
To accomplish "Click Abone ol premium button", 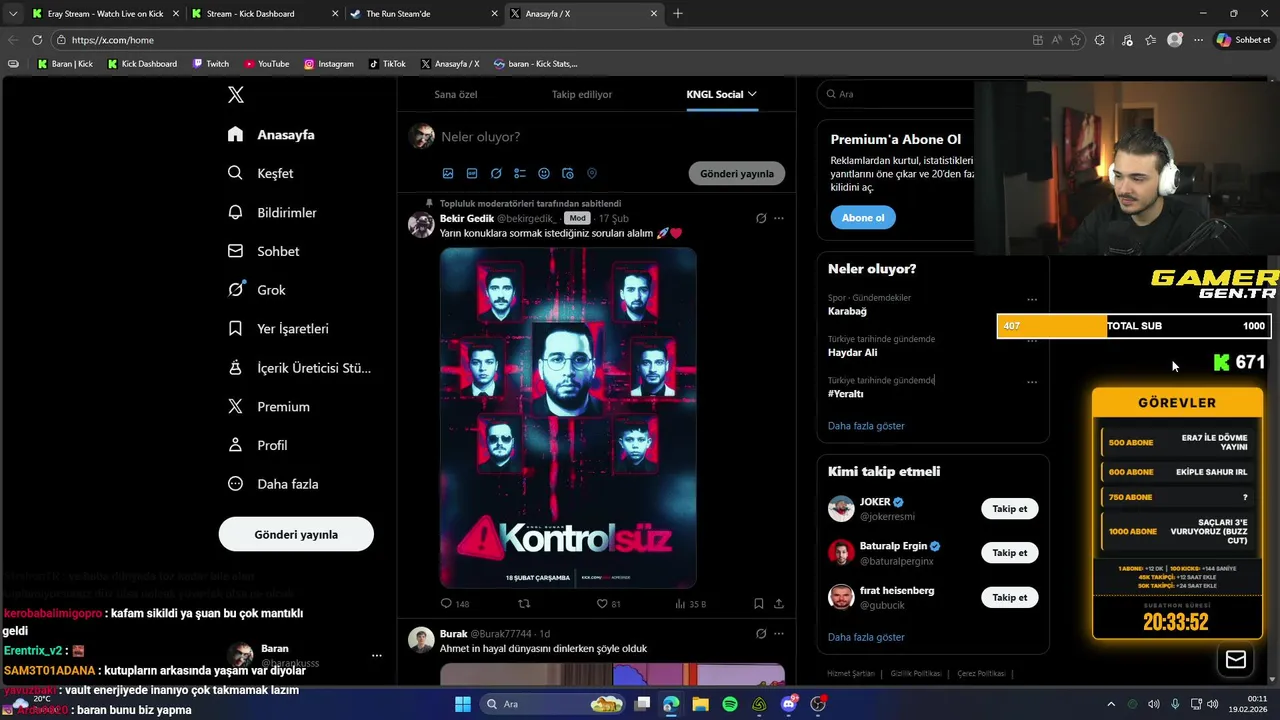I will [863, 217].
